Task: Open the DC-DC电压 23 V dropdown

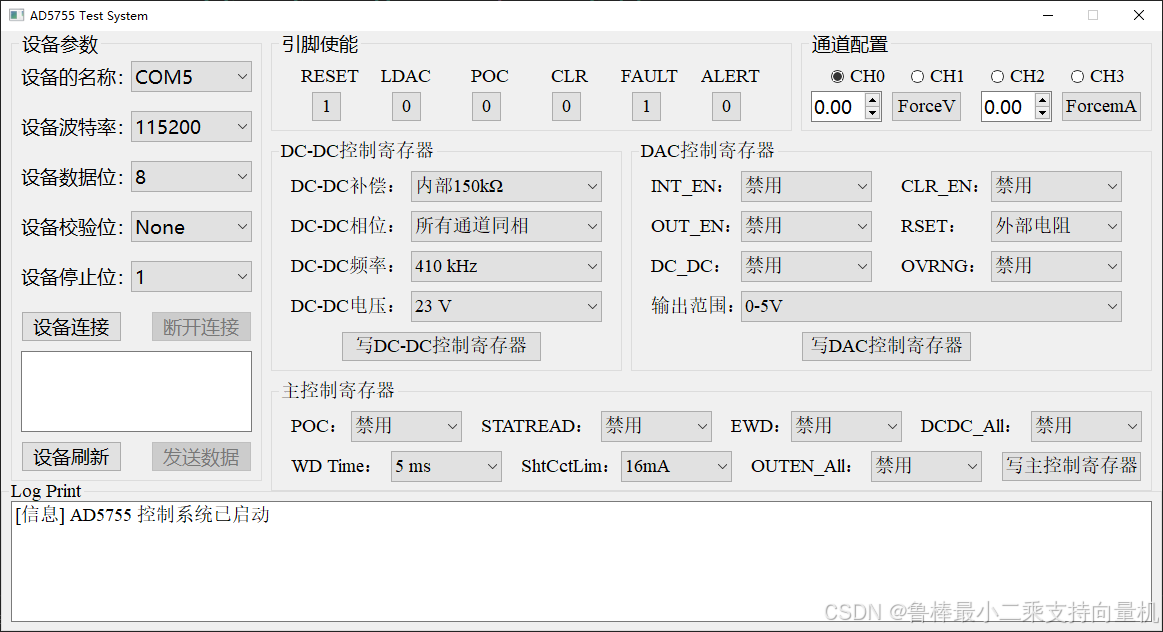Action: (x=507, y=306)
